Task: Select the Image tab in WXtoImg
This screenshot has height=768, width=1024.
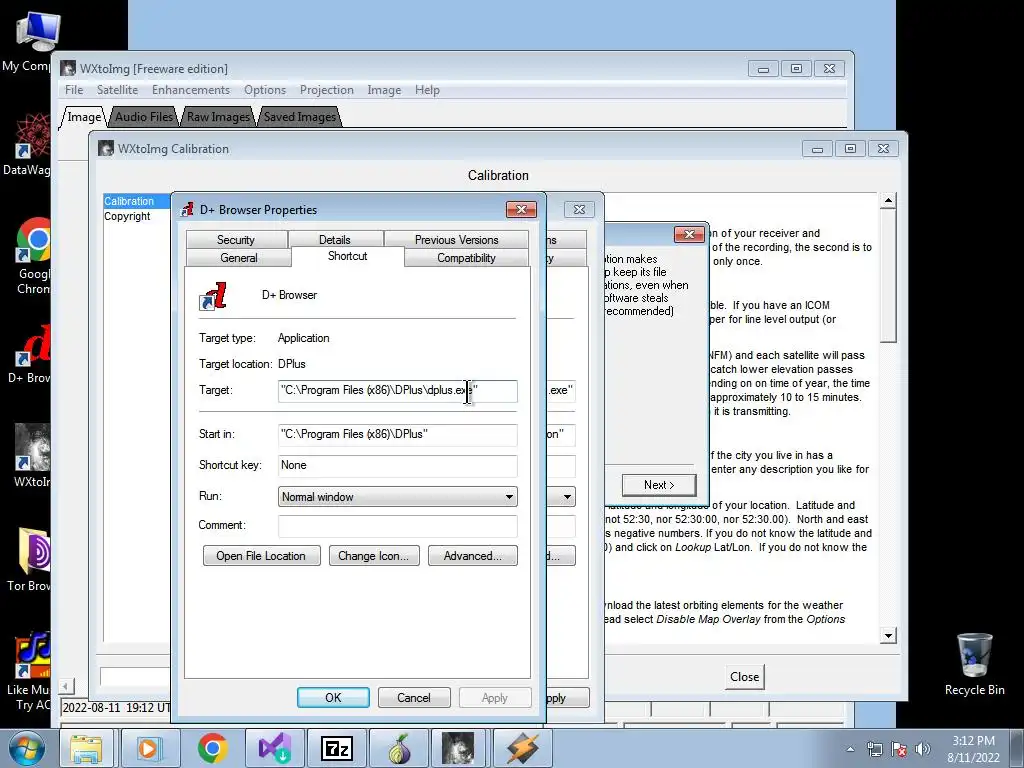Action: tap(84, 117)
